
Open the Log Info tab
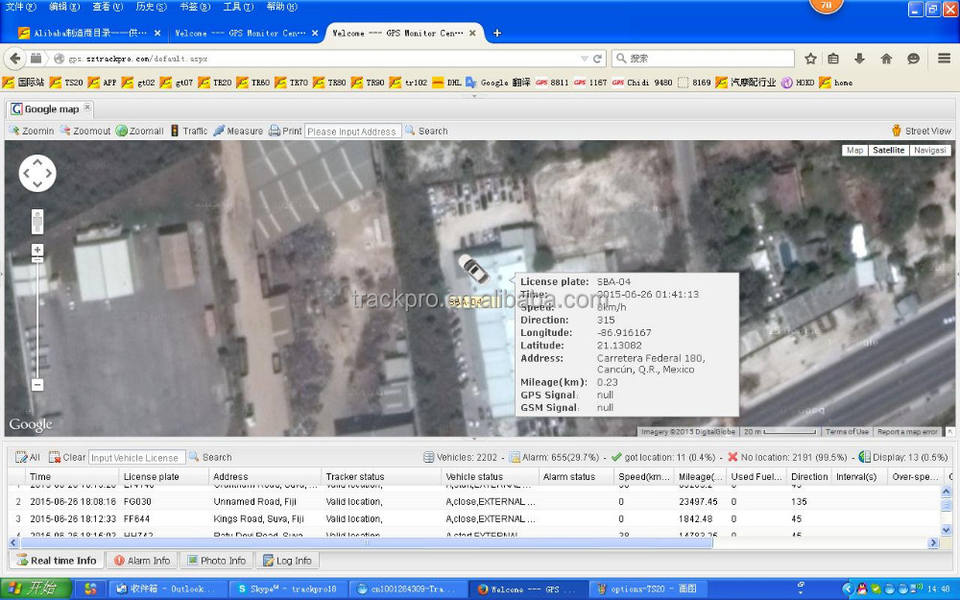tap(287, 560)
